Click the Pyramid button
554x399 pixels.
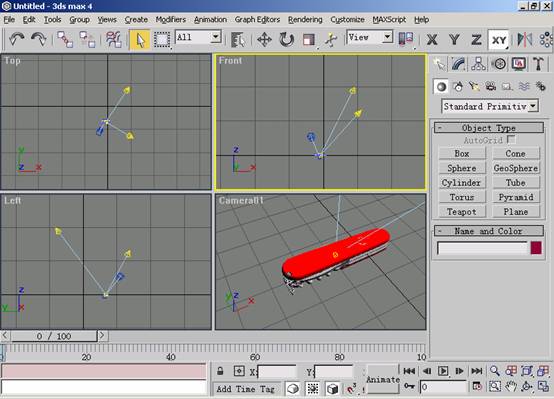[x=516, y=197]
